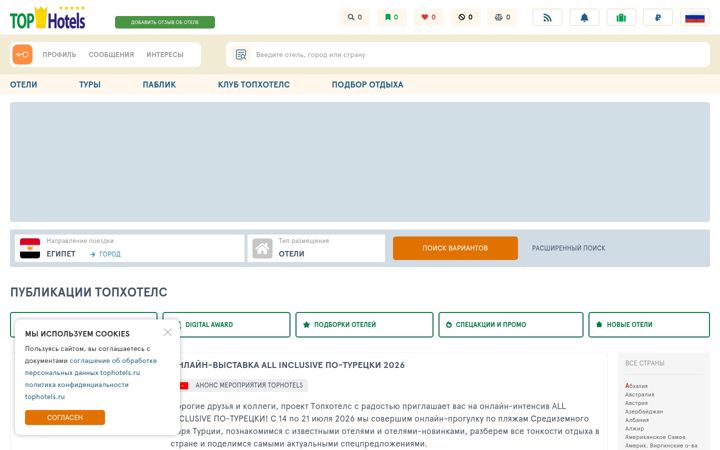Viewport: 720px width, 450px height.
Task: Select Австрия in countries list
Action: (636, 403)
